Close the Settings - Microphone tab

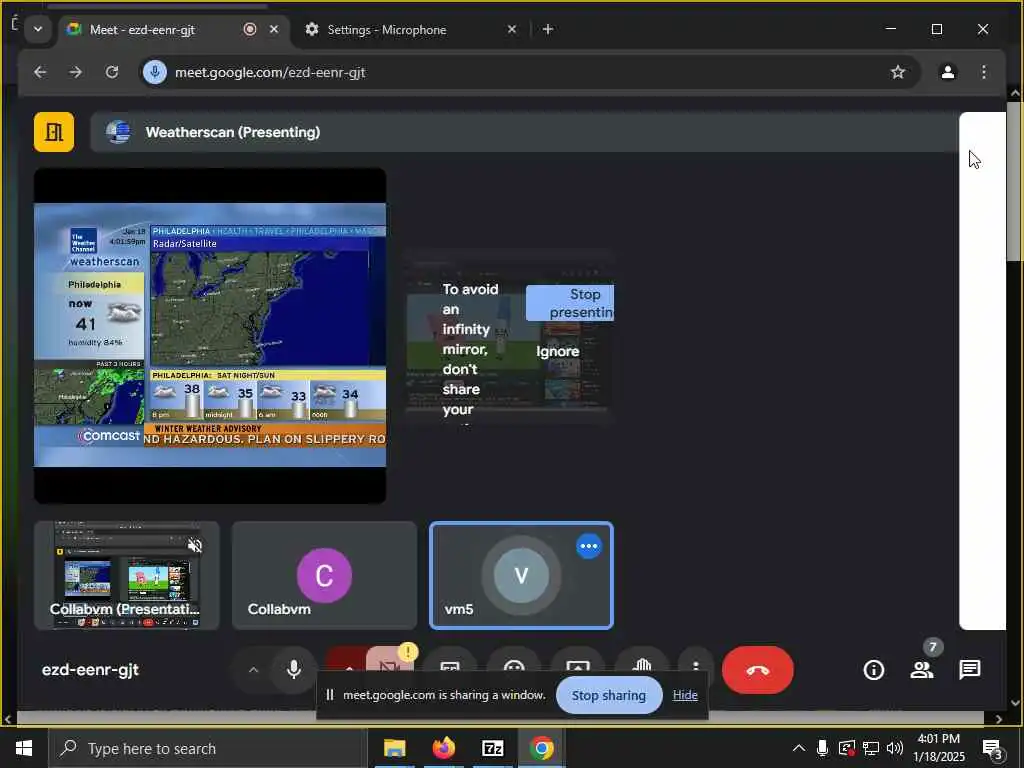(512, 29)
